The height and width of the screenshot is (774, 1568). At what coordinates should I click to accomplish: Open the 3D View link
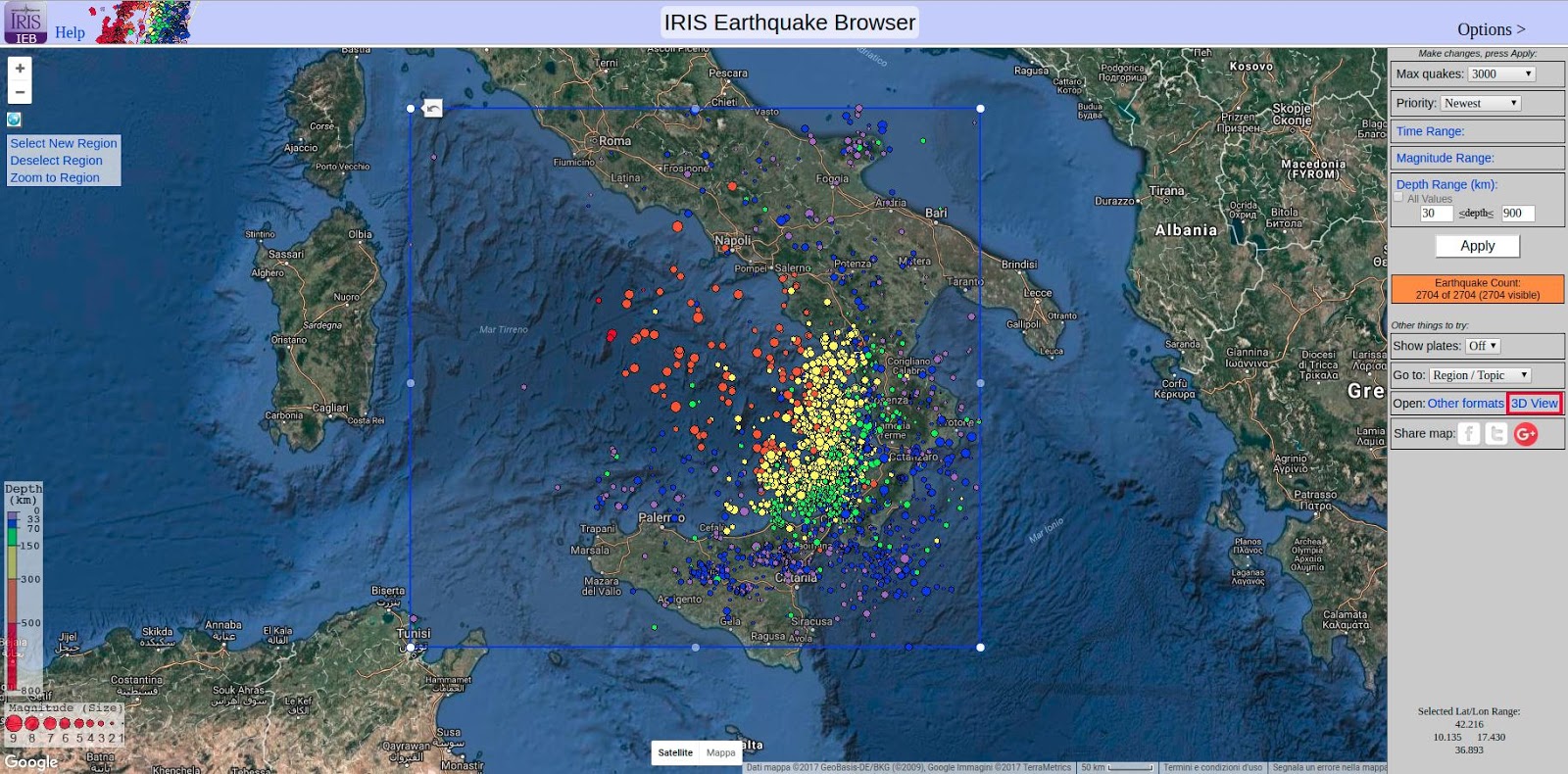pyautogui.click(x=1534, y=404)
